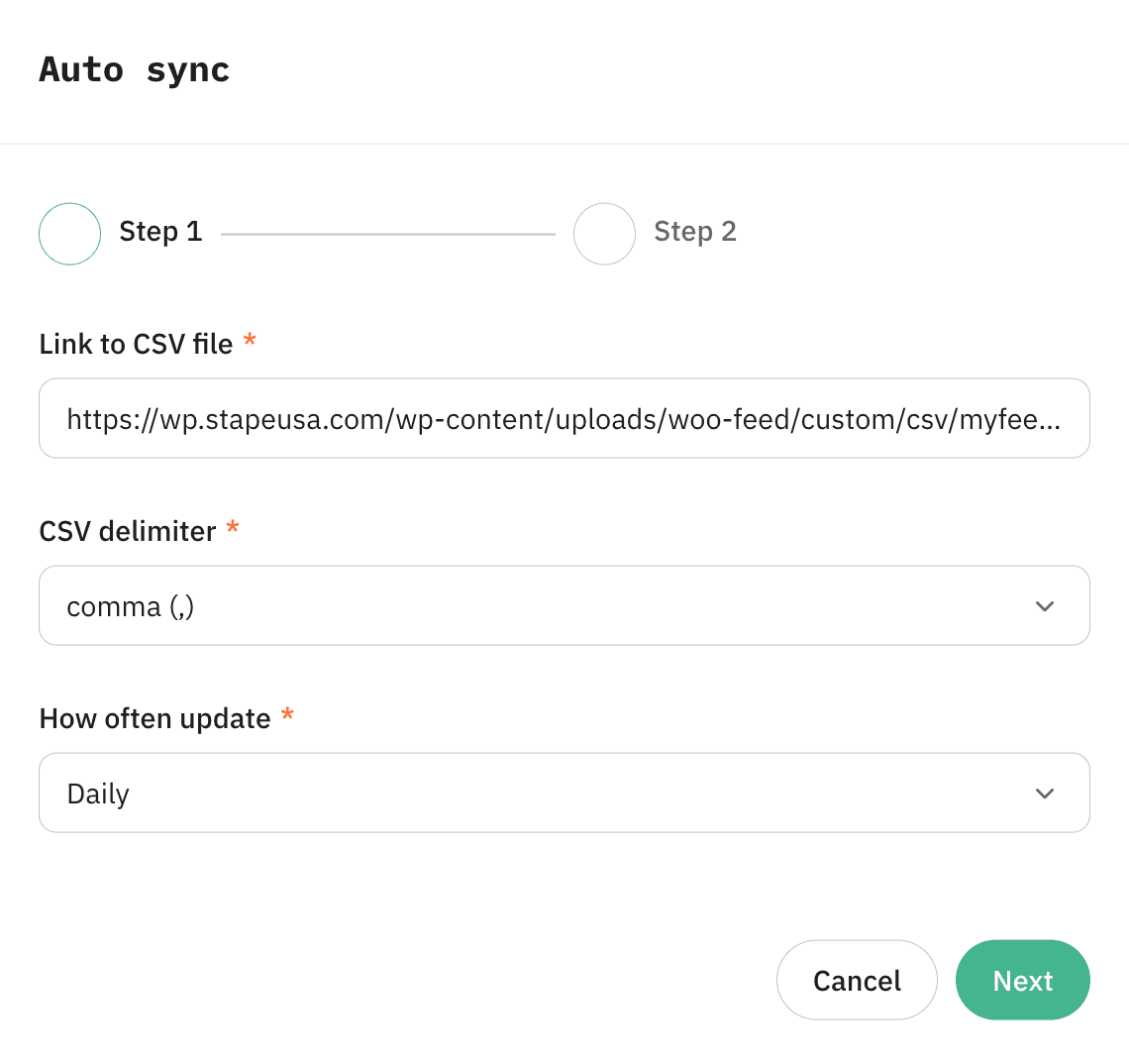Viewport: 1129px width, 1064px height.
Task: Click the Next button
Action: click(x=1022, y=980)
